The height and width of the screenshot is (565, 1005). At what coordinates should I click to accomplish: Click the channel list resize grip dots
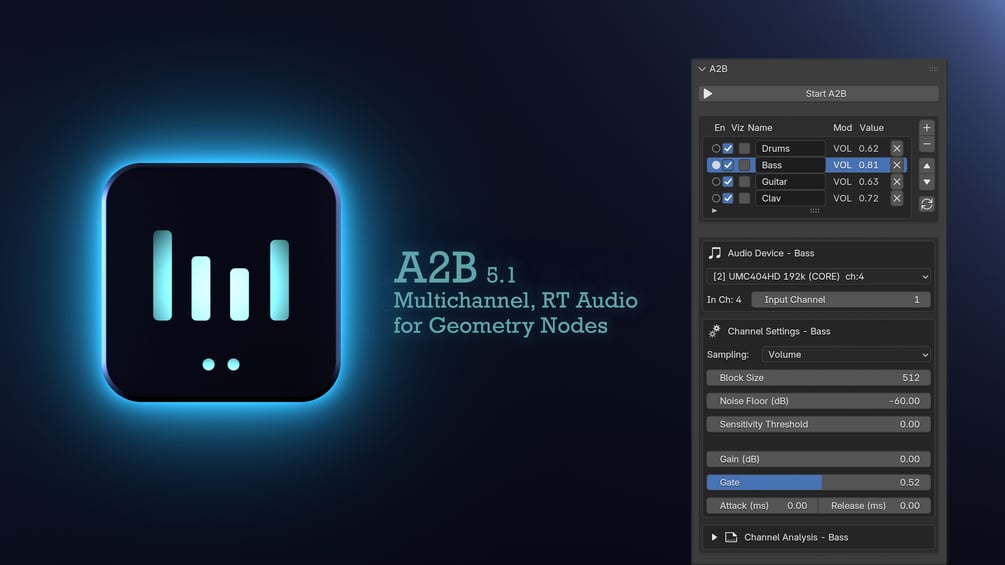[x=814, y=210]
